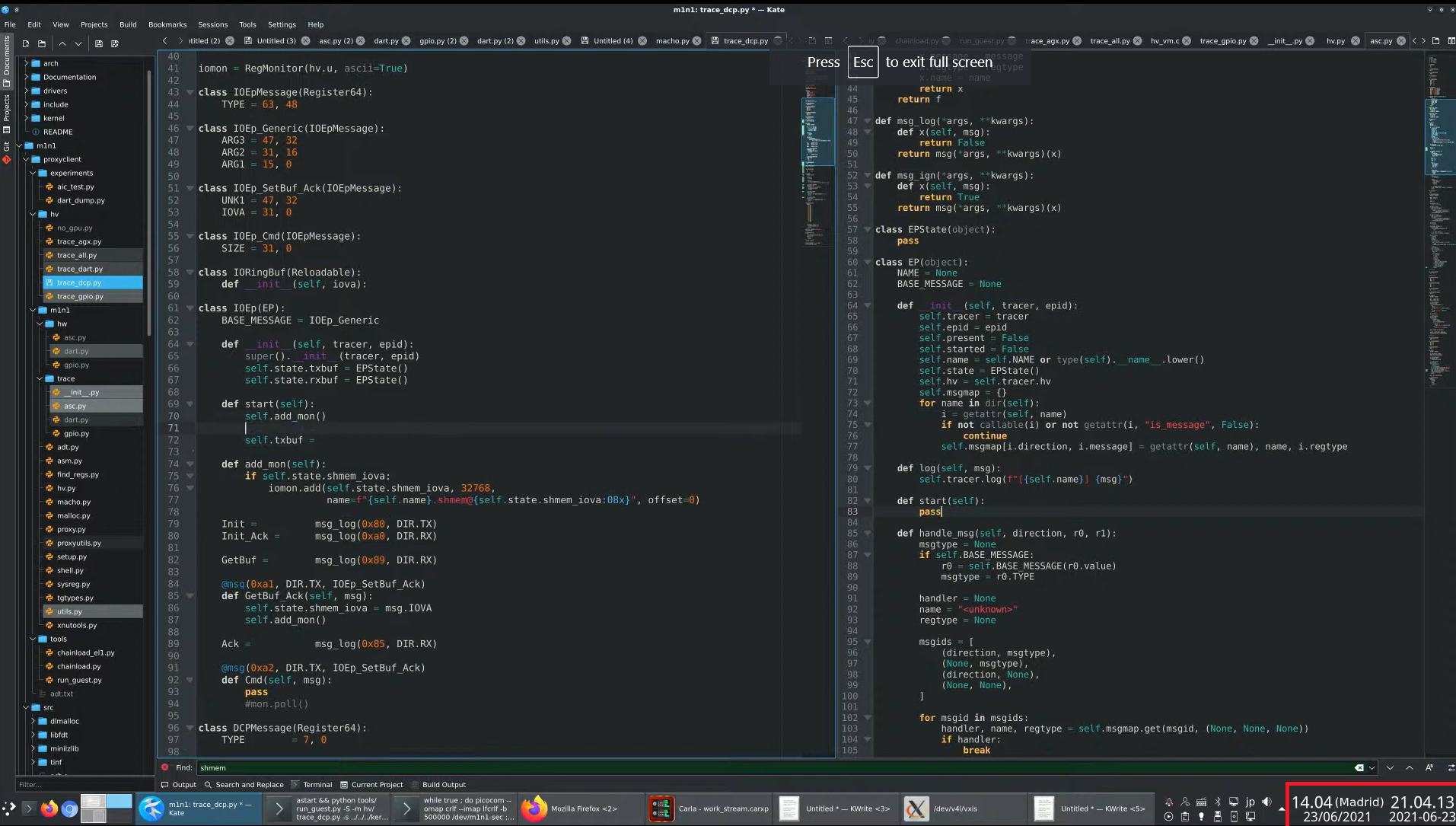Collapse the proxyclient folder

[27, 159]
